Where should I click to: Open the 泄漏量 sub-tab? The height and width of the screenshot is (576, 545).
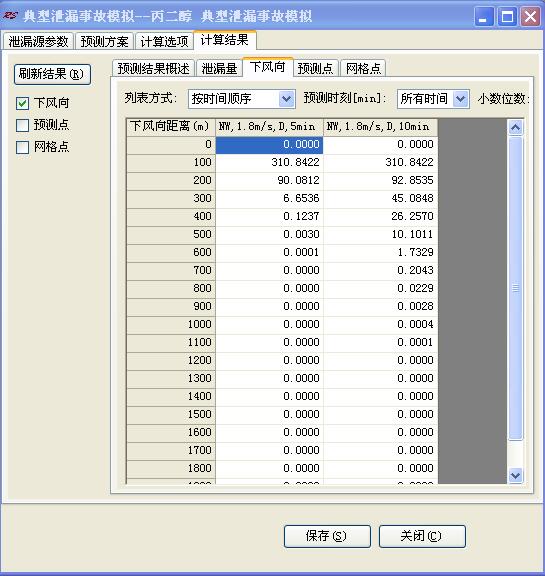(219, 68)
